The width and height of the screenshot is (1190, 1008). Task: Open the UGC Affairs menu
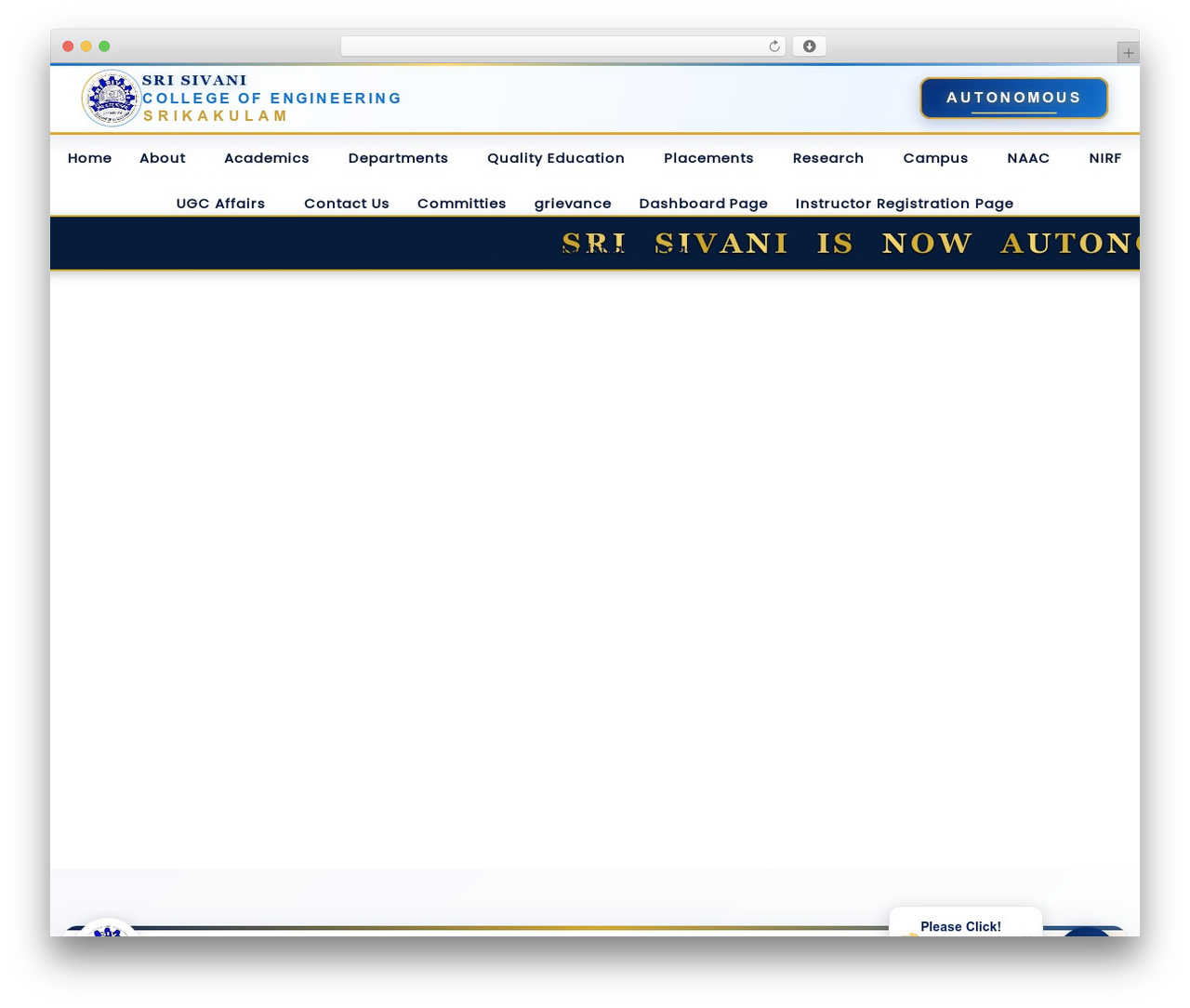click(220, 204)
